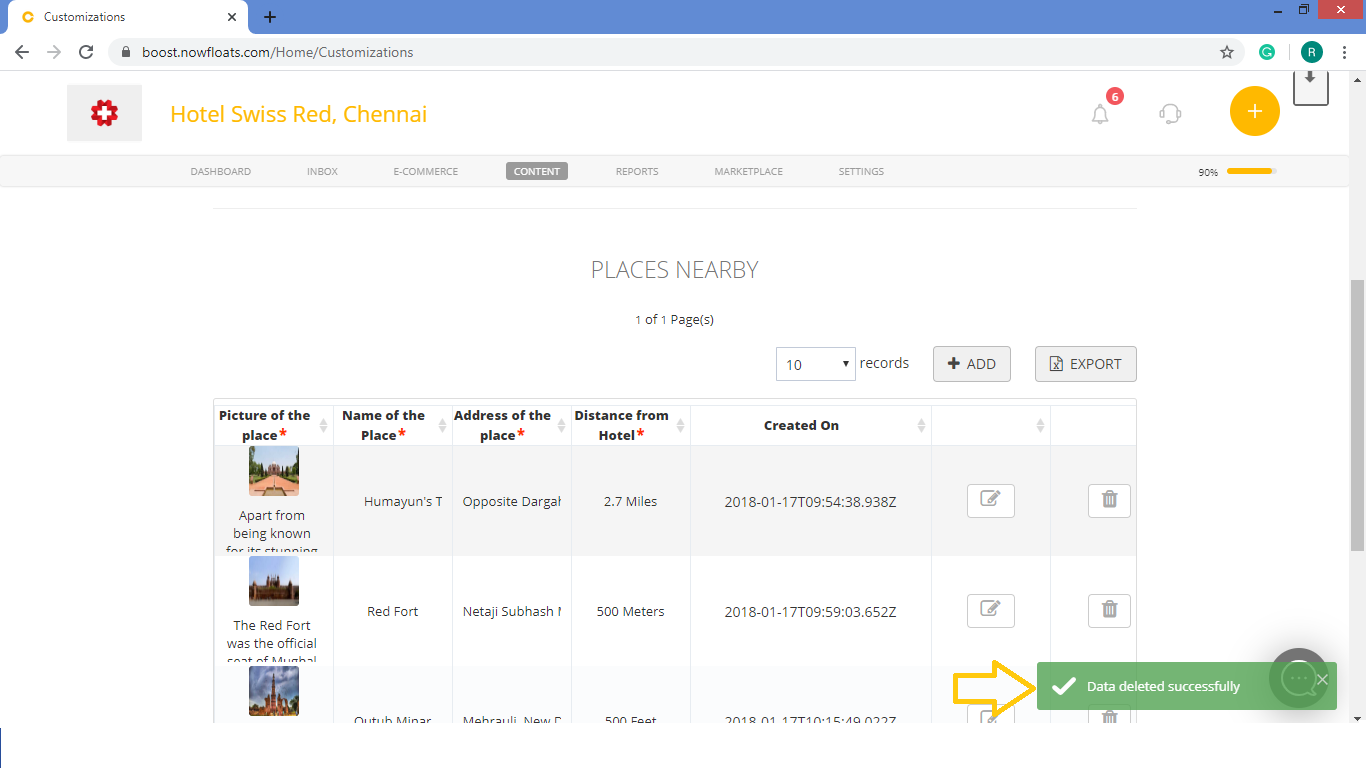Go back to previous page
1366x768 pixels.
22,52
